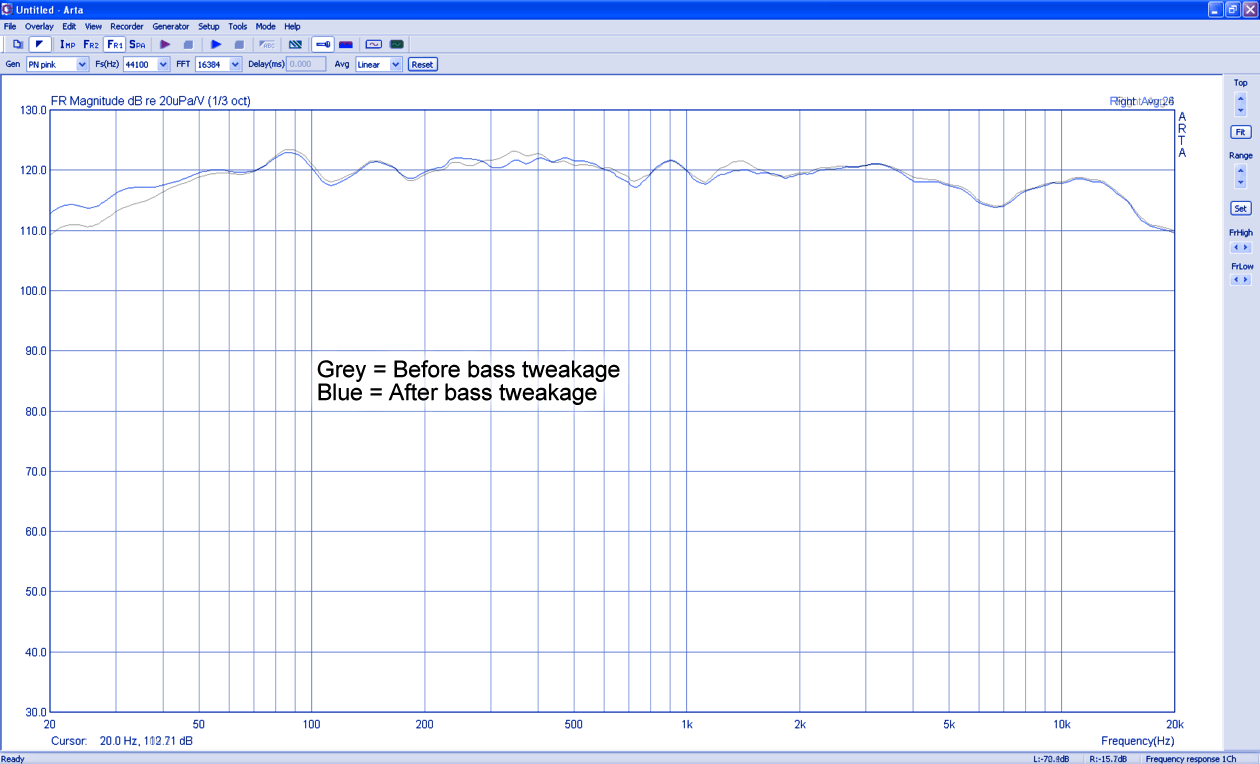The width and height of the screenshot is (1260, 764).
Task: Click the Delay(ms) input field
Action: click(306, 64)
